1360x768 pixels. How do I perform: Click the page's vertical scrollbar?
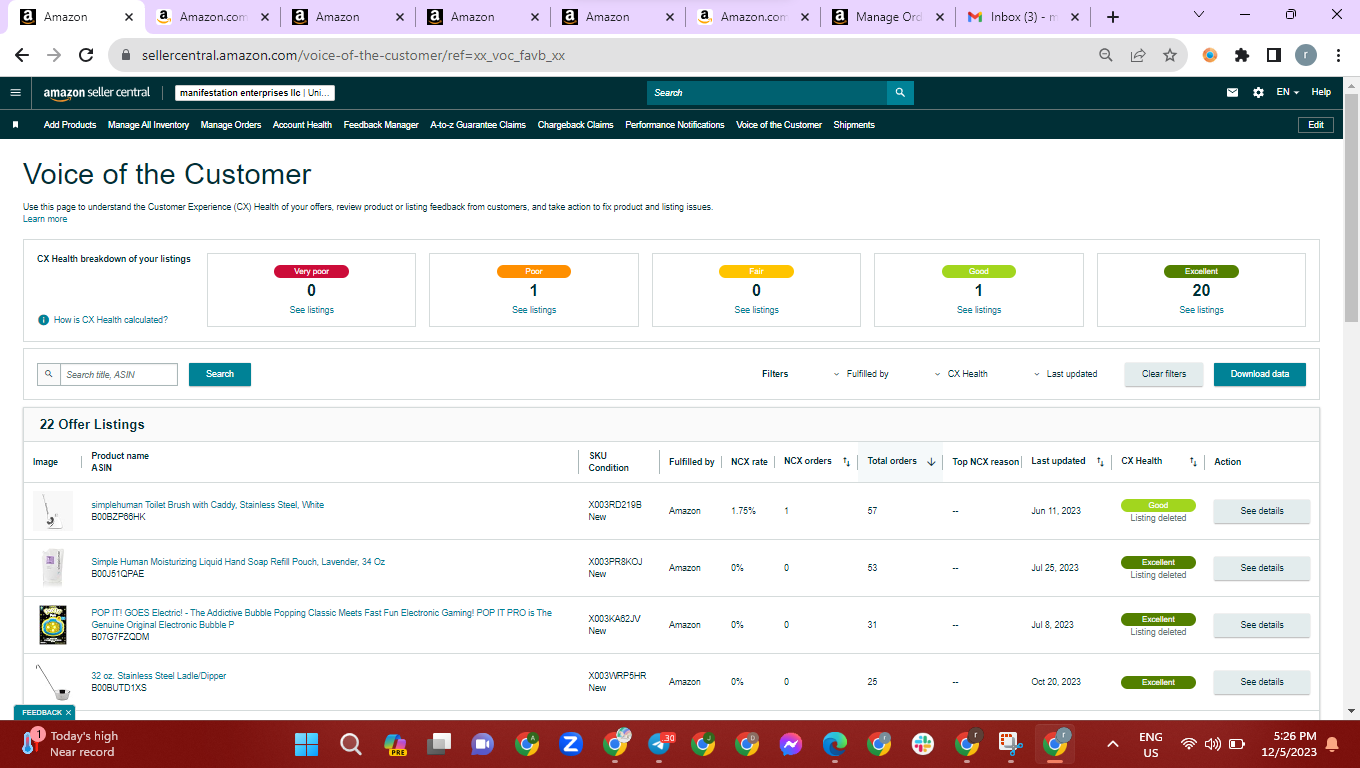pyautogui.click(x=1351, y=210)
